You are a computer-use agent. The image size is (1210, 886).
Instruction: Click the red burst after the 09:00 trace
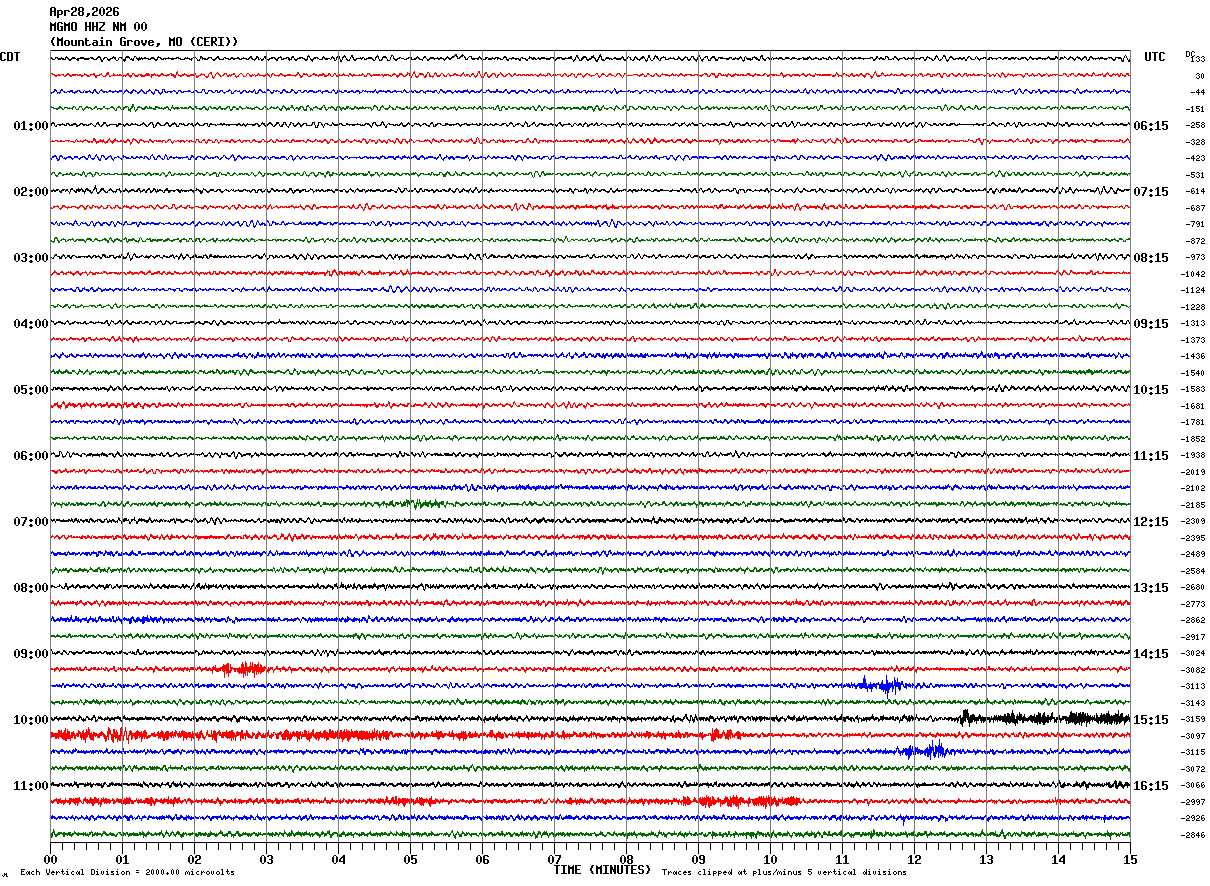pos(243,669)
